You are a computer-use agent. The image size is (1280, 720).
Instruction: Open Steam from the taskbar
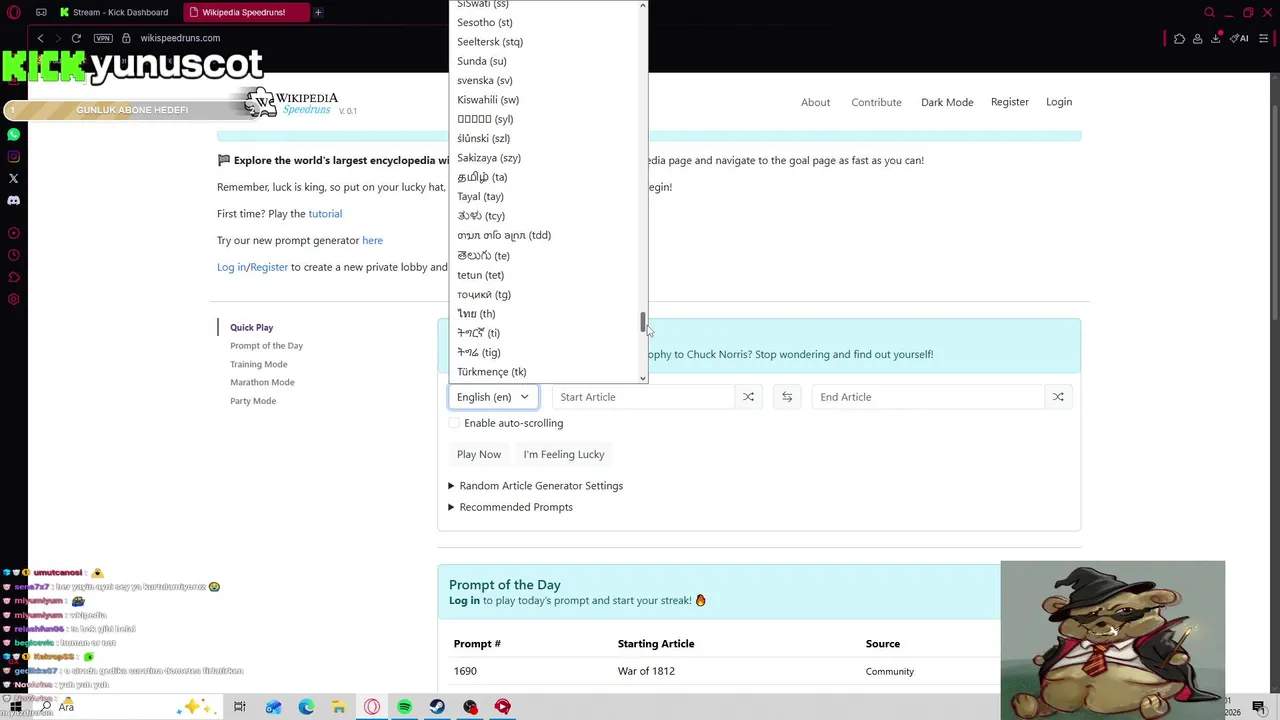point(438,707)
